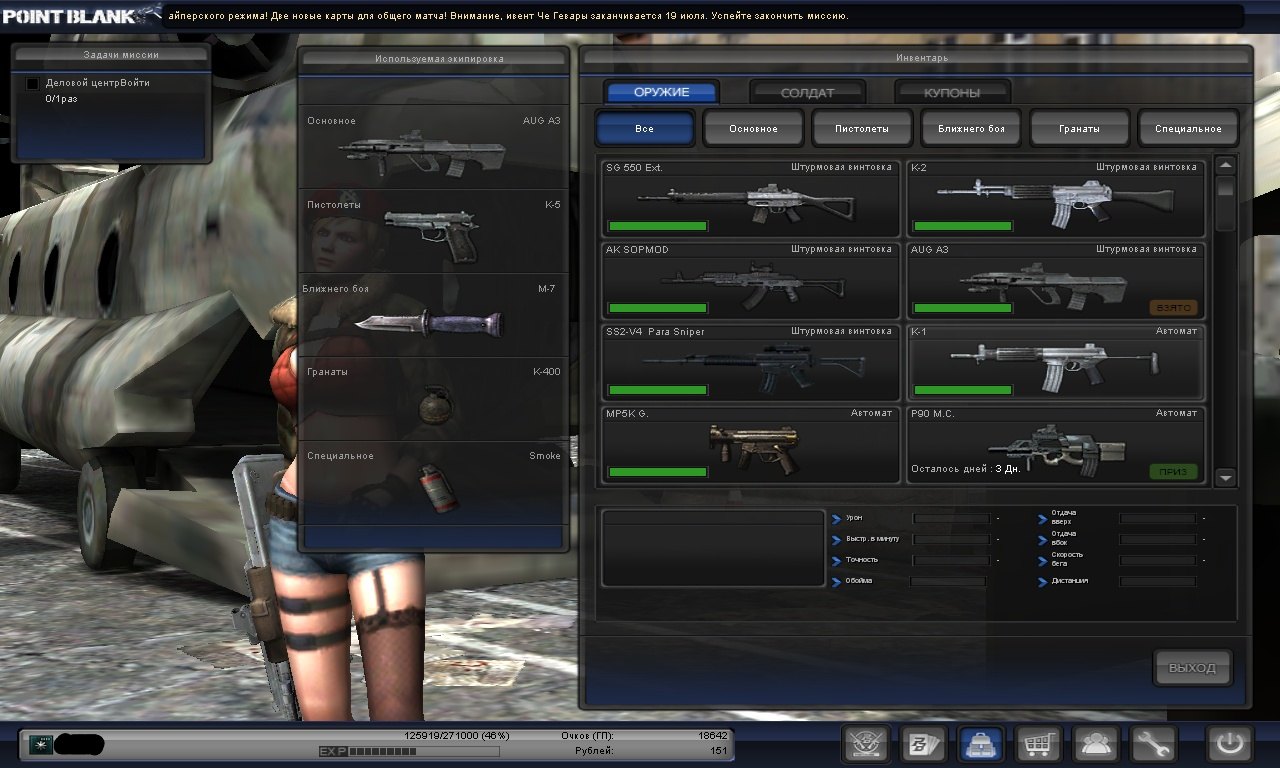Click the inventory backpack icon
Image resolution: width=1280 pixels, height=768 pixels.
pyautogui.click(x=981, y=744)
